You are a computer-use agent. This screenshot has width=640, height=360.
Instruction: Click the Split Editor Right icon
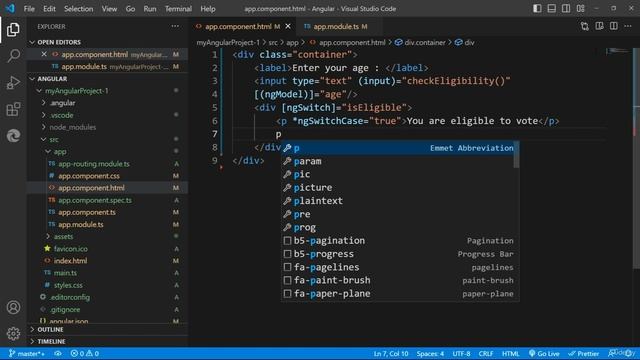tap(613, 26)
